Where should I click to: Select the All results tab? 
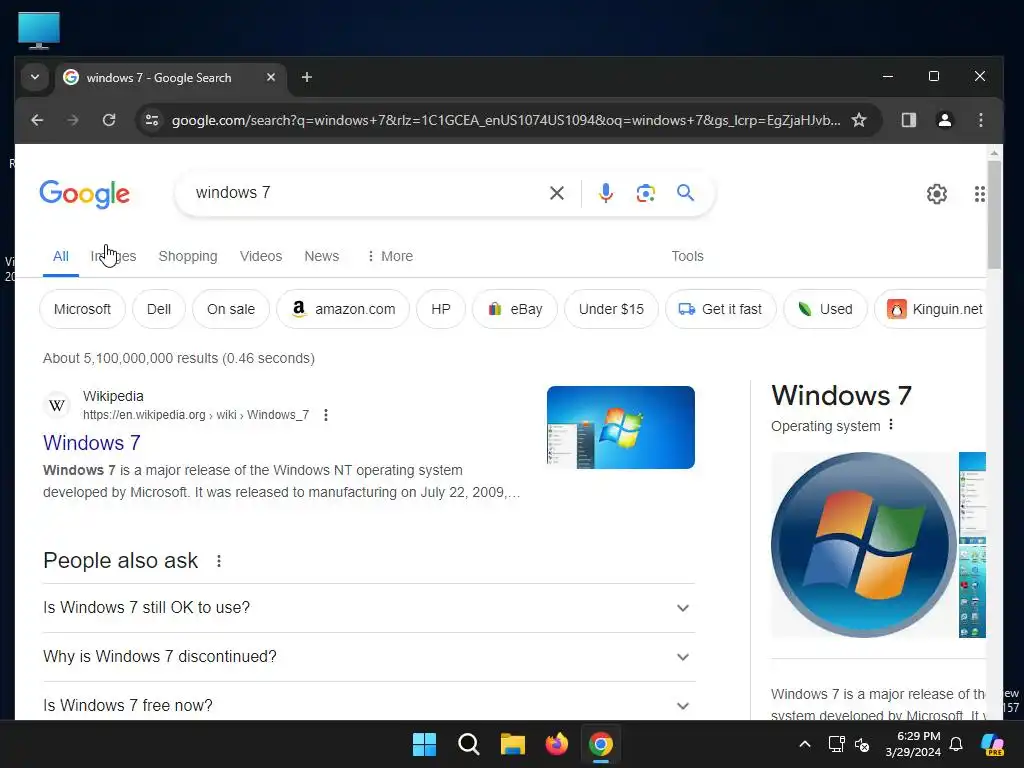[x=61, y=257]
